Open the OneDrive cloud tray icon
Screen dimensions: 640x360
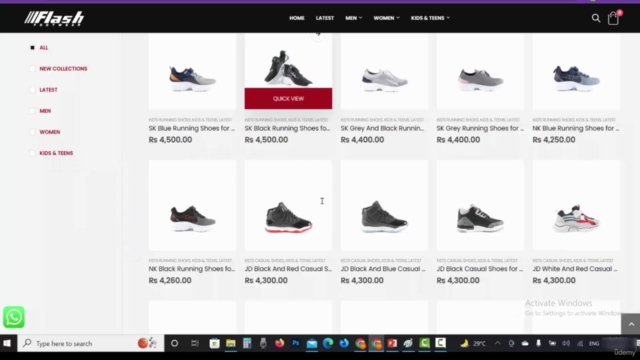[x=525, y=343]
